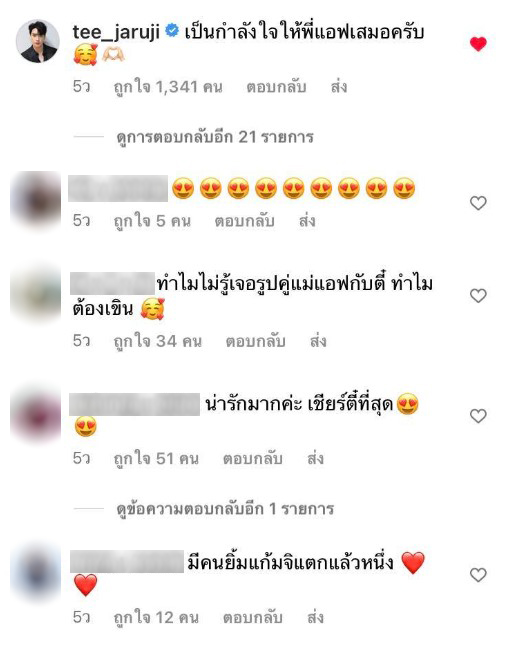
Task: Send the comment with 34 likes
Action: [x=318, y=341]
